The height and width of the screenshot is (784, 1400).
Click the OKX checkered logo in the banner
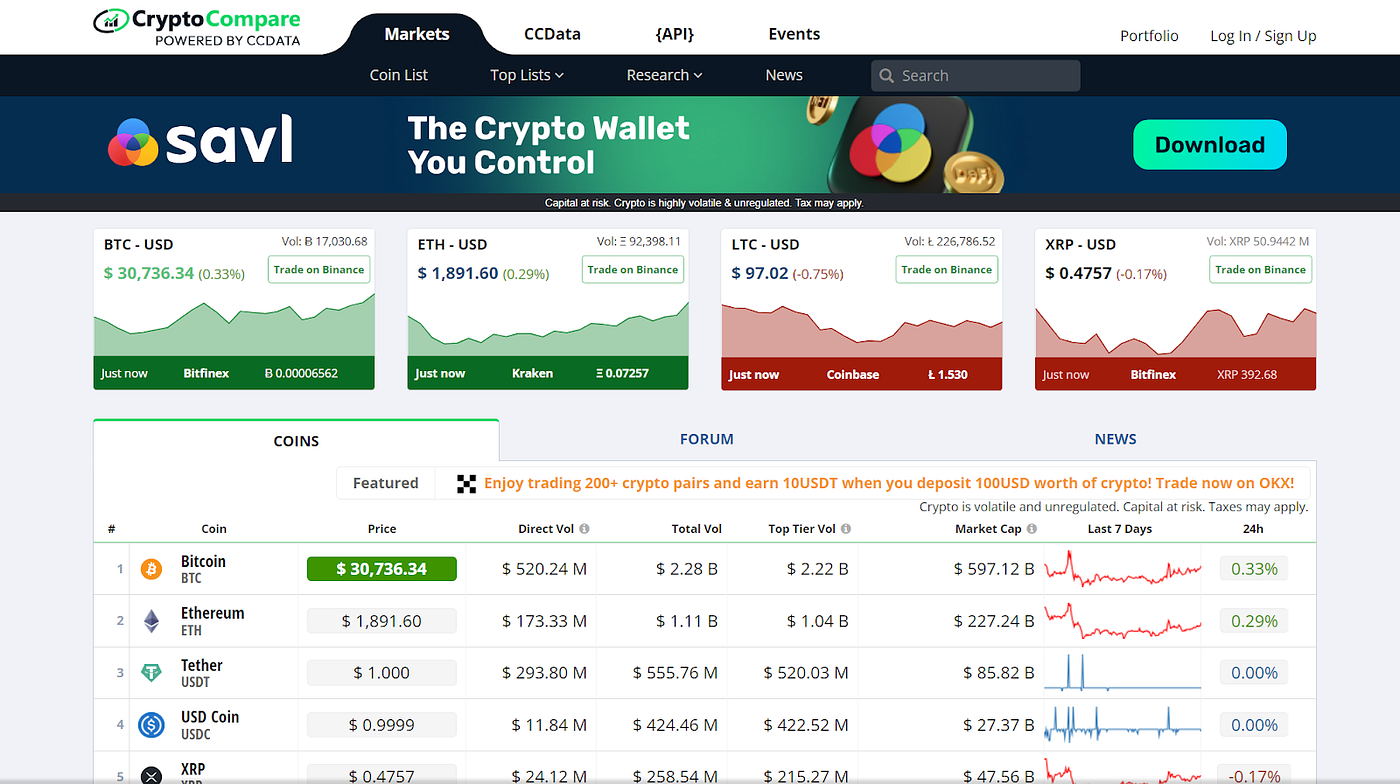pyautogui.click(x=466, y=483)
